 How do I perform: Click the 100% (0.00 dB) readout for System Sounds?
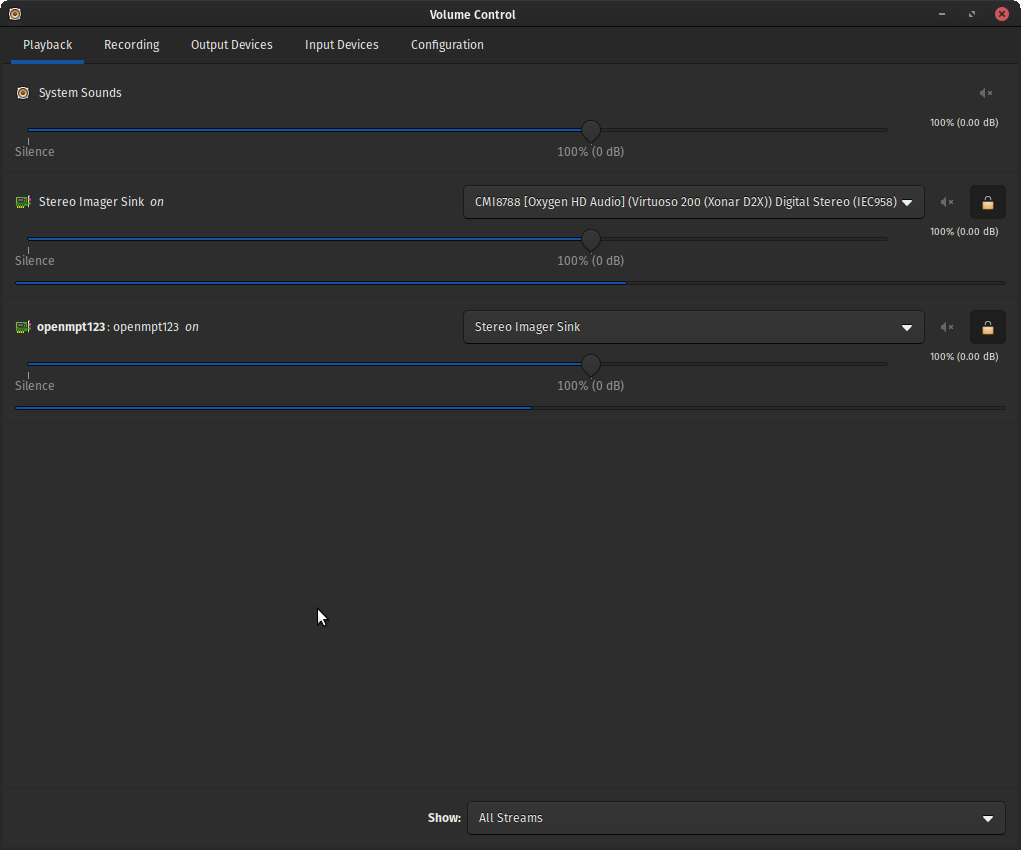click(x=964, y=122)
